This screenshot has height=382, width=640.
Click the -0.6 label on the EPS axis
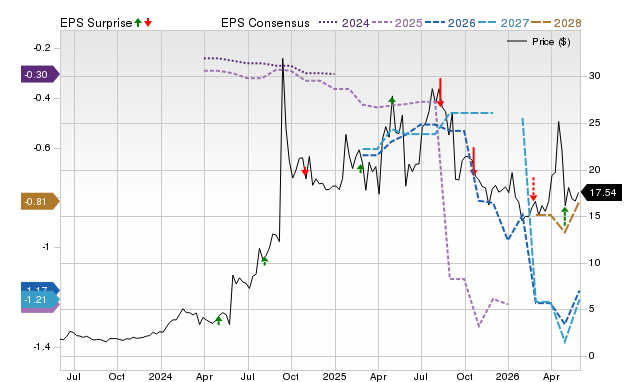point(42,148)
